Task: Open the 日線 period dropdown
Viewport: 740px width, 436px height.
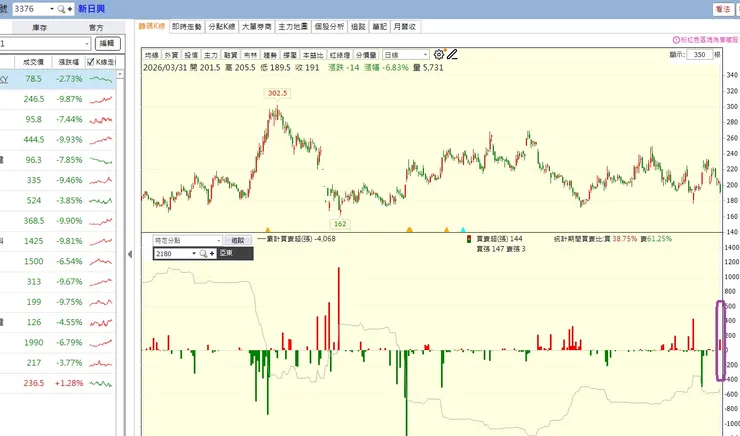Action: [x=425, y=55]
